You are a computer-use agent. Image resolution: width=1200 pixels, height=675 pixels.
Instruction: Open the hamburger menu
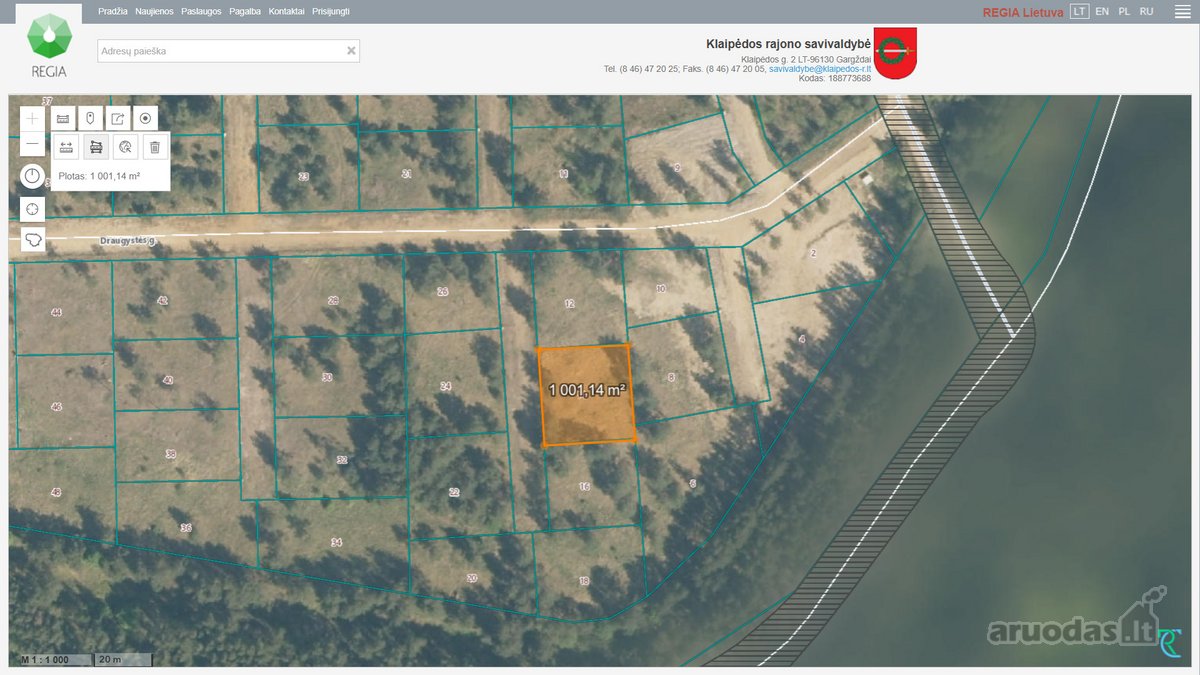1182,12
